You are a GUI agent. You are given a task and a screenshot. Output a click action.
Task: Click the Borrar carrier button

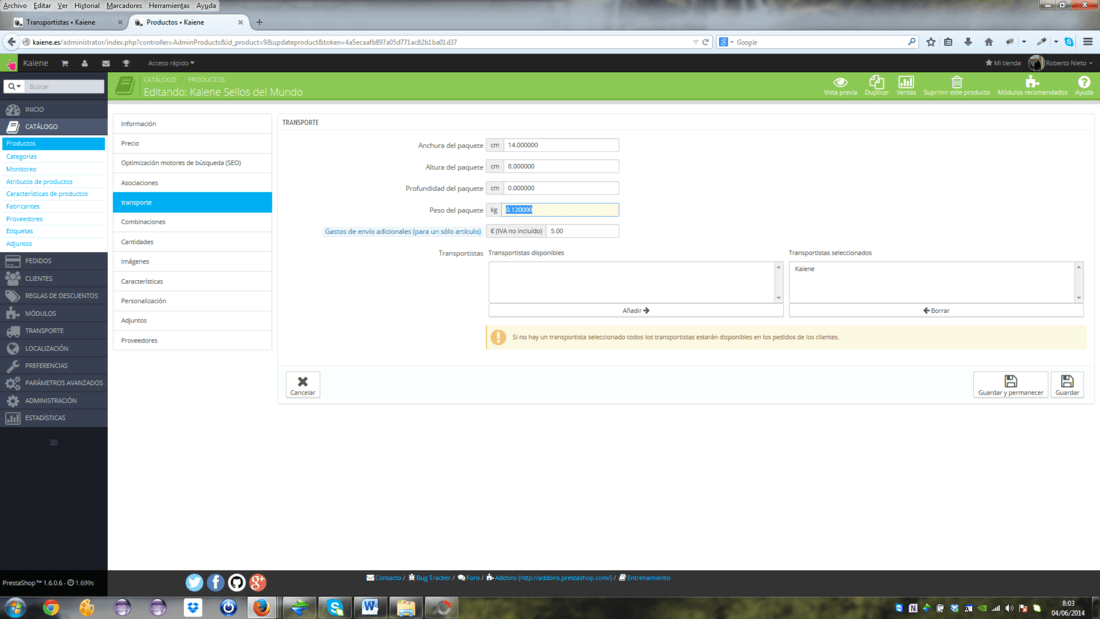(936, 310)
